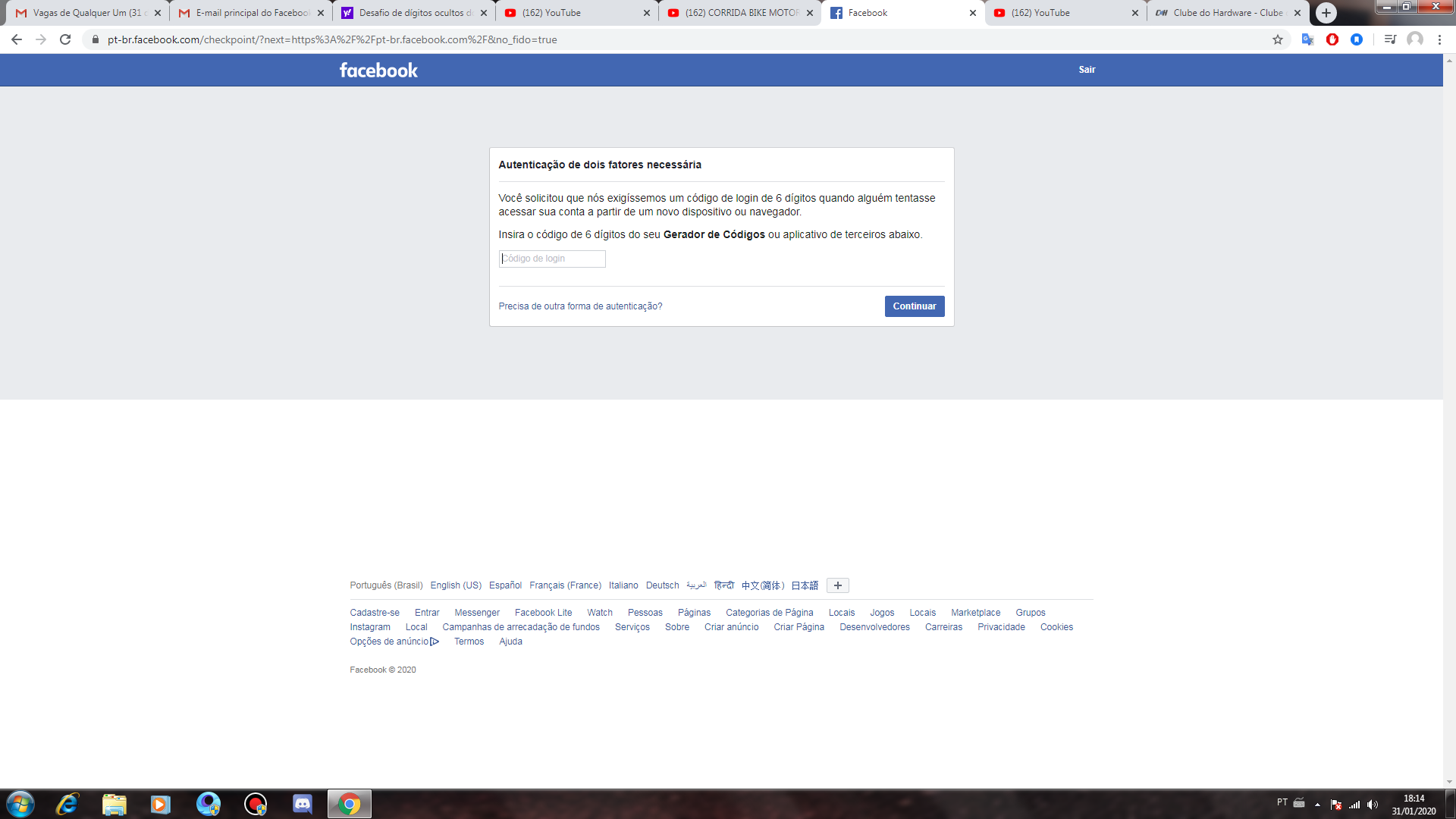Open a new tab with plus button

(1326, 13)
